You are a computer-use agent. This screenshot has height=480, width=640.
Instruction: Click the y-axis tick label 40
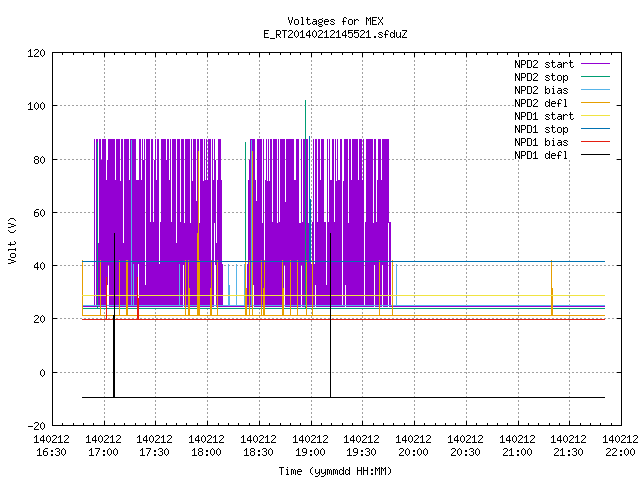click(39, 266)
